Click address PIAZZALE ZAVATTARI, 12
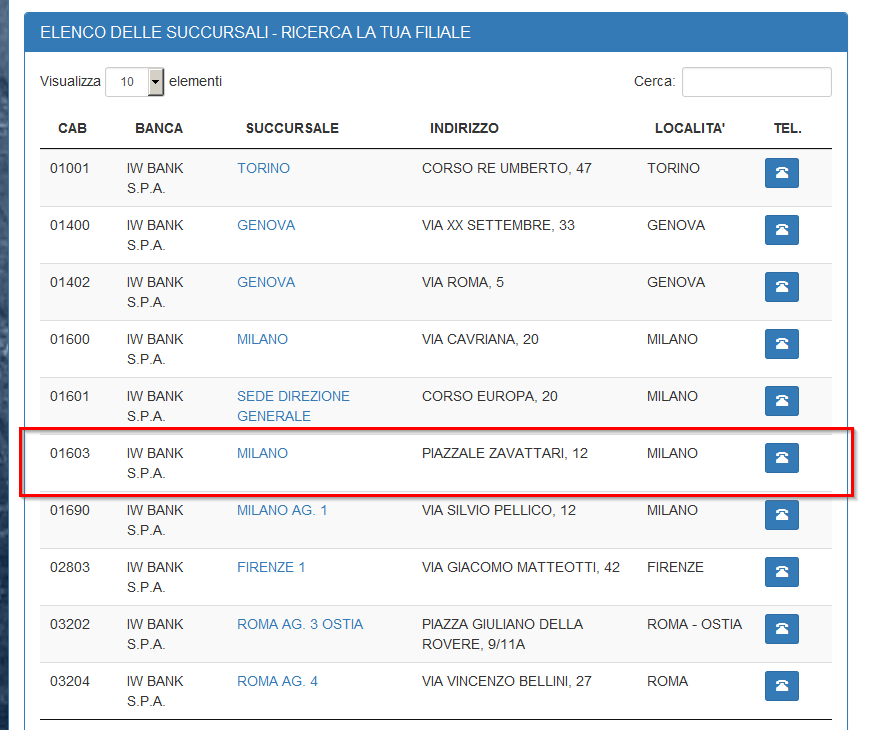 point(505,453)
